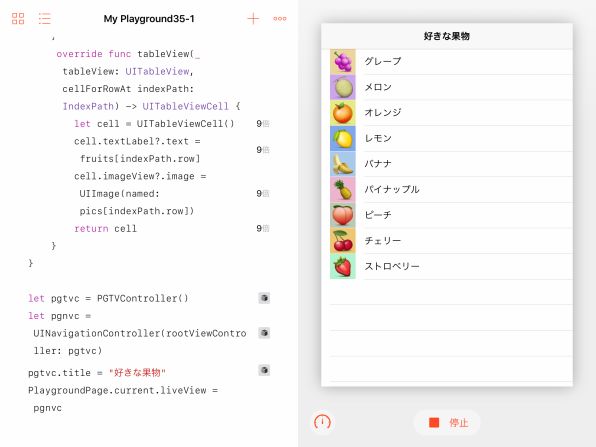Open result viewer beside UINavigationController line
596x447 pixels.
pos(264,333)
